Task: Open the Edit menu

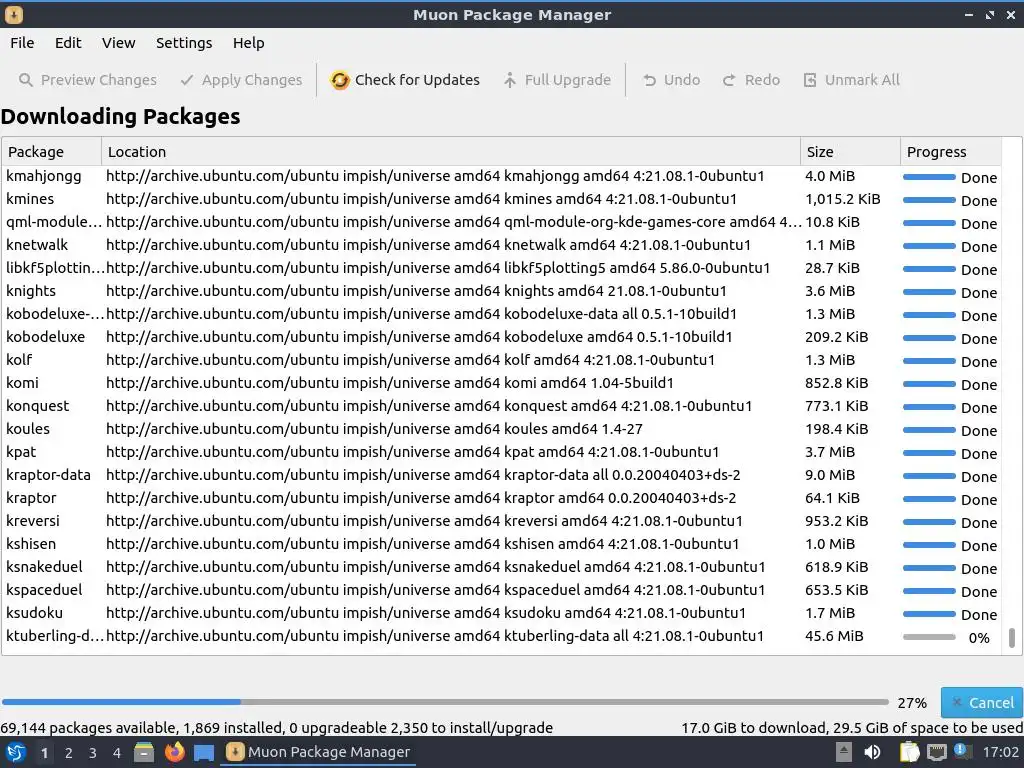Action: click(68, 43)
